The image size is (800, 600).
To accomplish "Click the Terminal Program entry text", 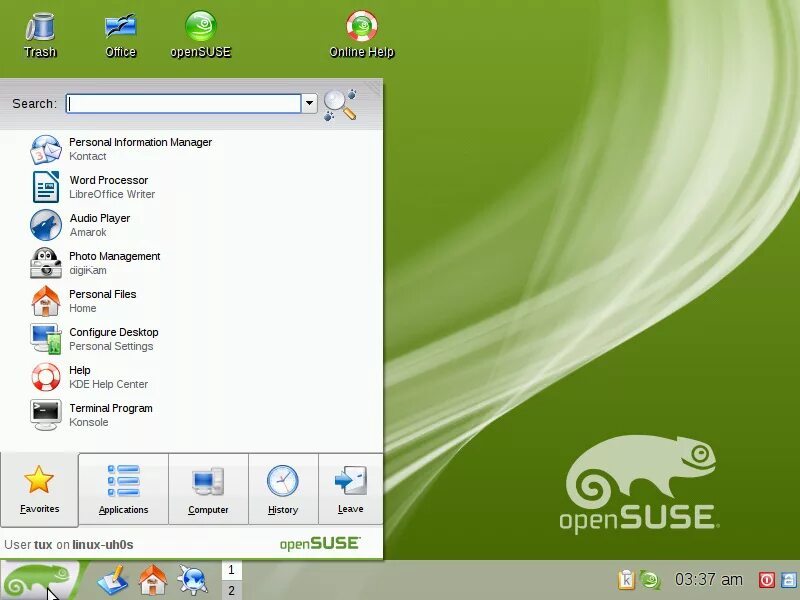I will click(x=111, y=408).
